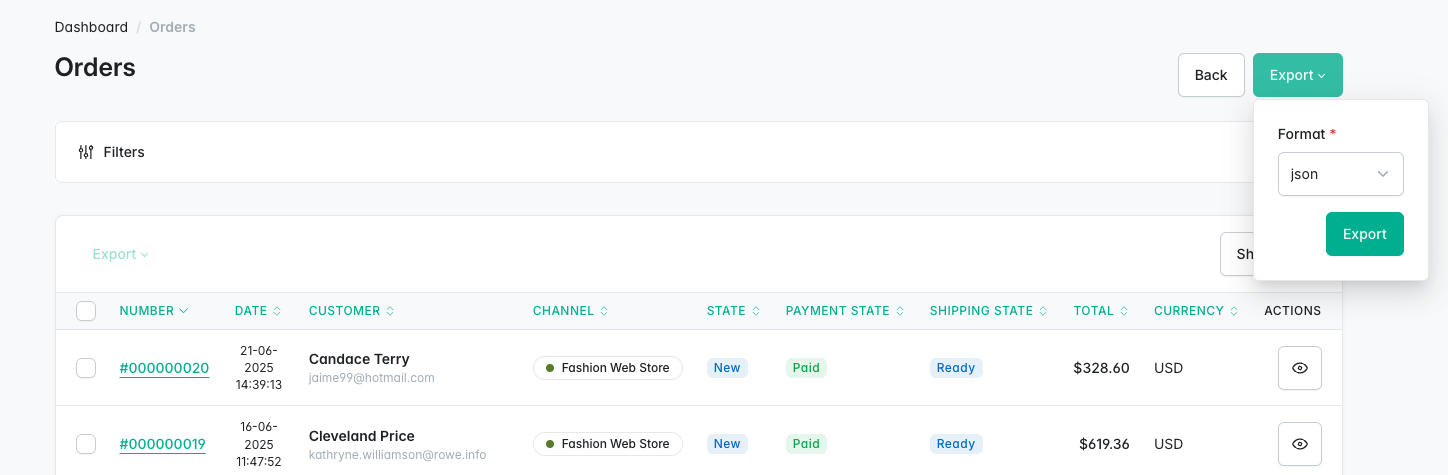Confirm export with green Export button
The width and height of the screenshot is (1448, 475).
1364,234
